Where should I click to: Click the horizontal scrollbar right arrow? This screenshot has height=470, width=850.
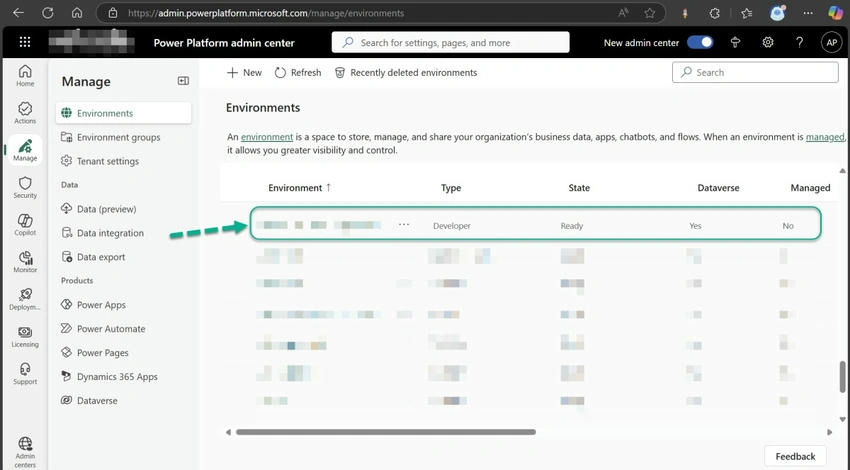[829, 432]
